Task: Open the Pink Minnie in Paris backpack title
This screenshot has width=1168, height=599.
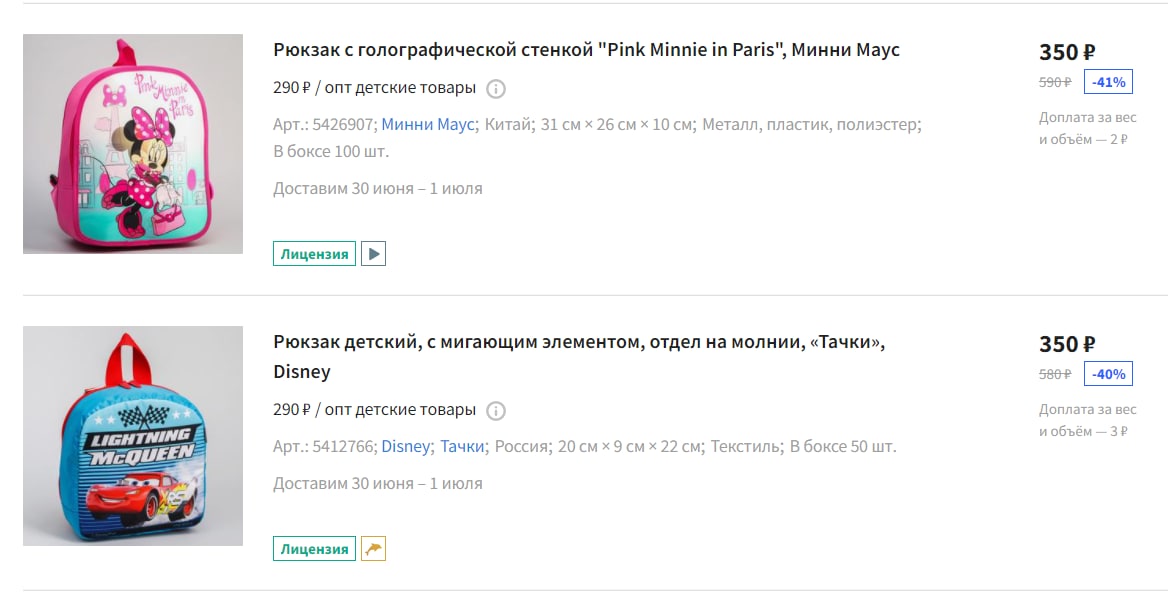Action: coord(586,50)
